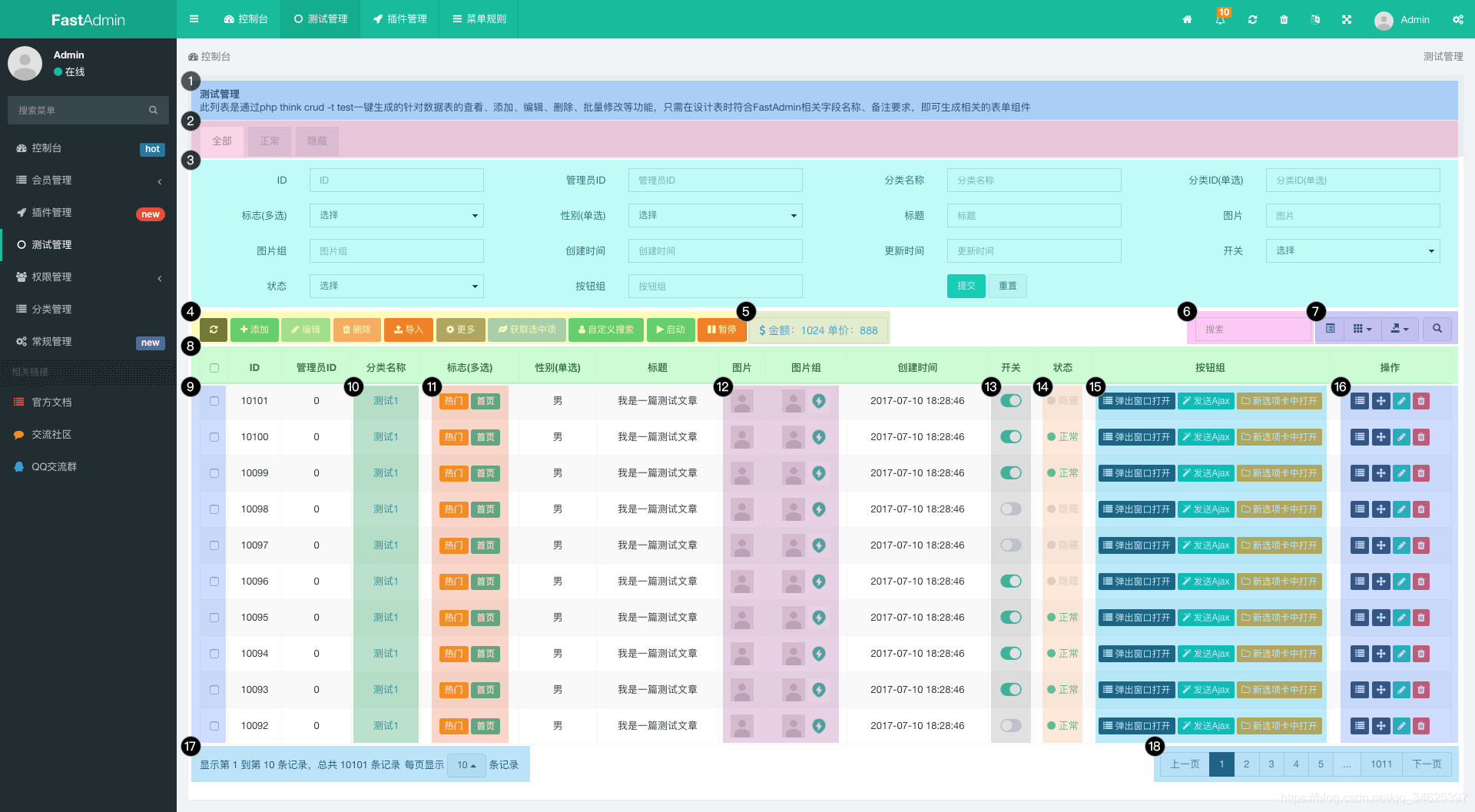
Task: Click the 重置 button
Action: 1008,286
